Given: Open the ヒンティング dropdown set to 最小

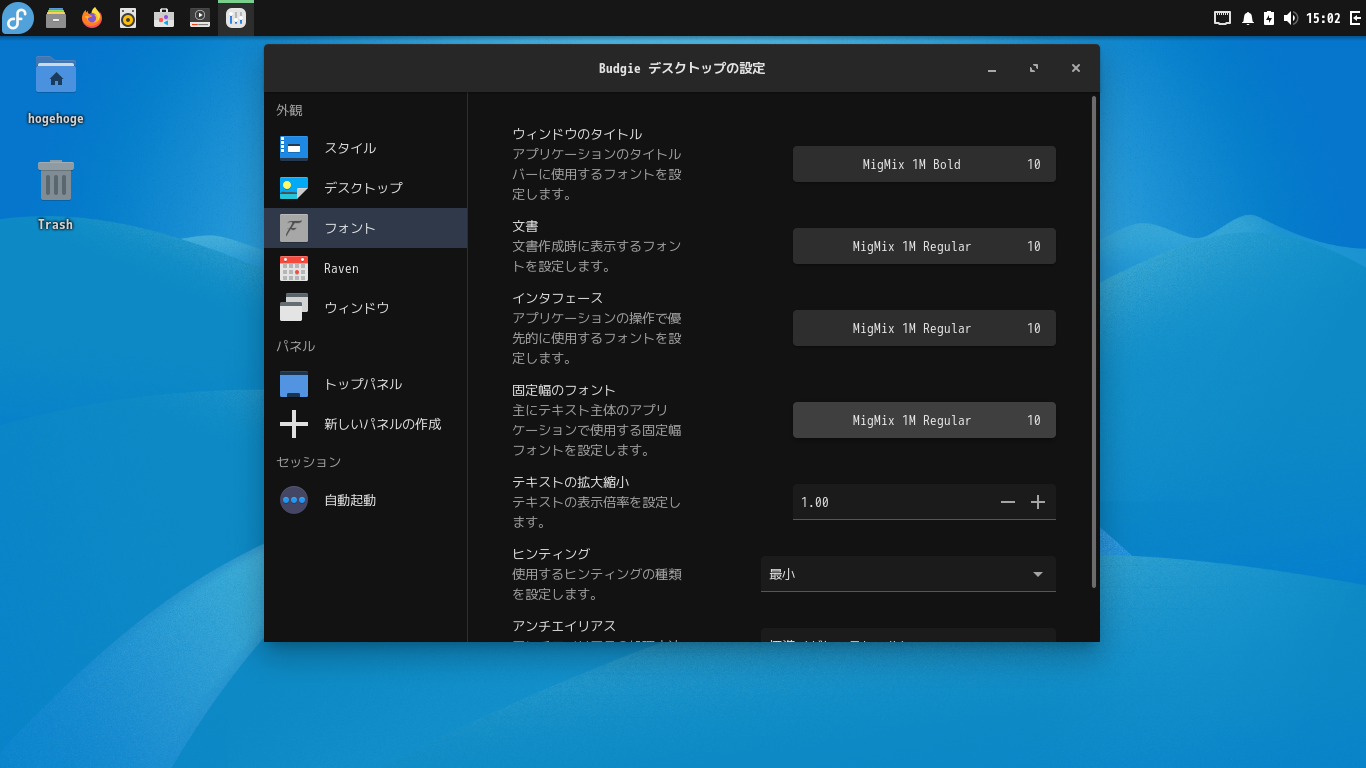Looking at the screenshot, I should coord(908,574).
